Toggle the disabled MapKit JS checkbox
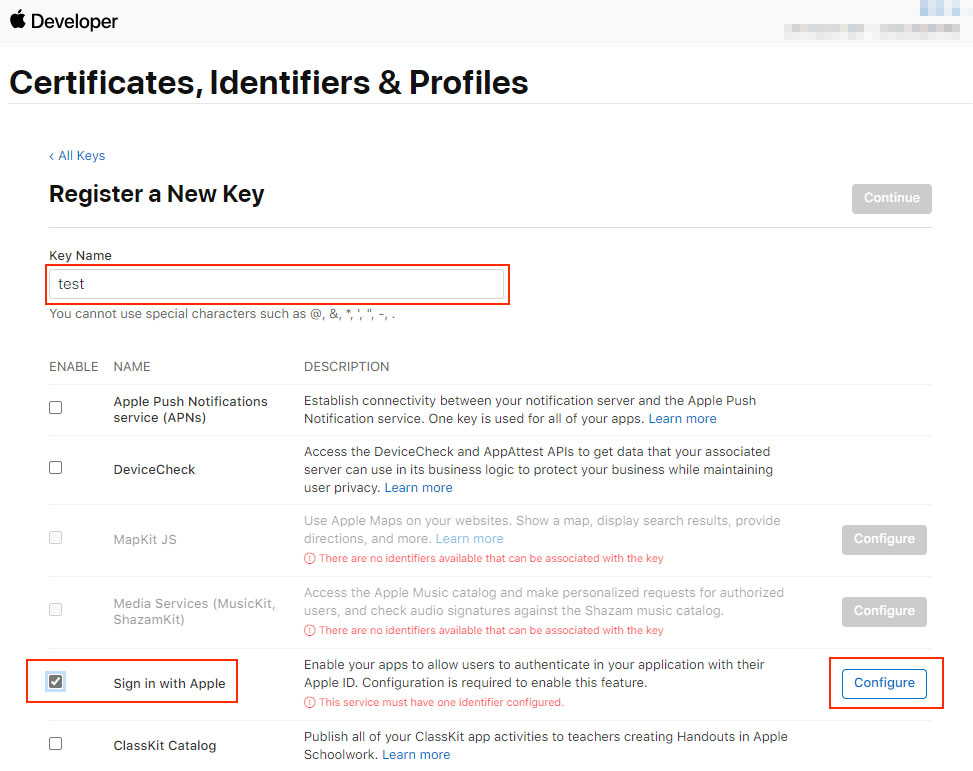This screenshot has height=771, width=973. [56, 538]
